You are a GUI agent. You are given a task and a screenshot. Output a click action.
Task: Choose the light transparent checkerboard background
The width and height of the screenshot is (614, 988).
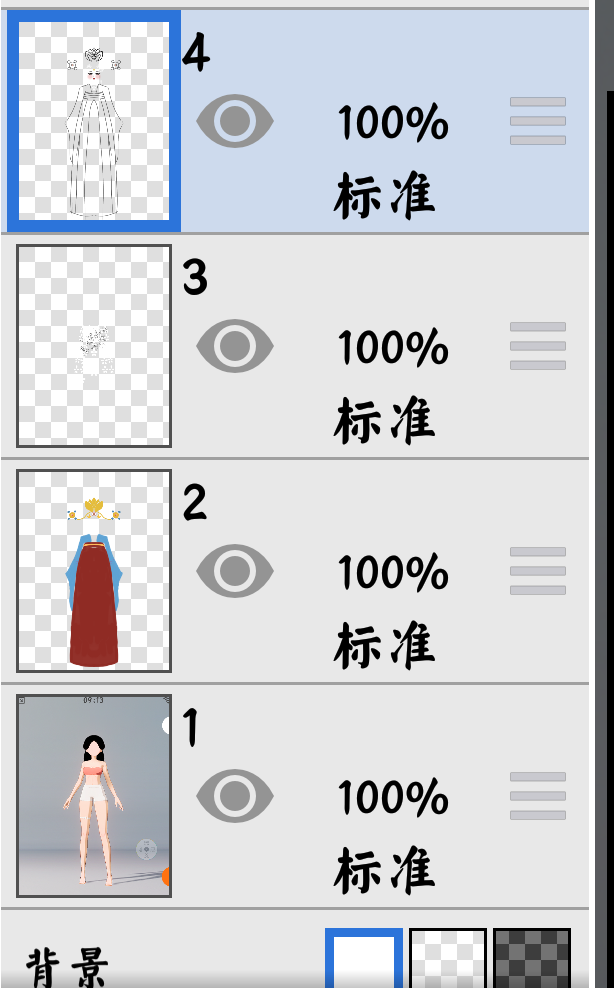coord(448,958)
